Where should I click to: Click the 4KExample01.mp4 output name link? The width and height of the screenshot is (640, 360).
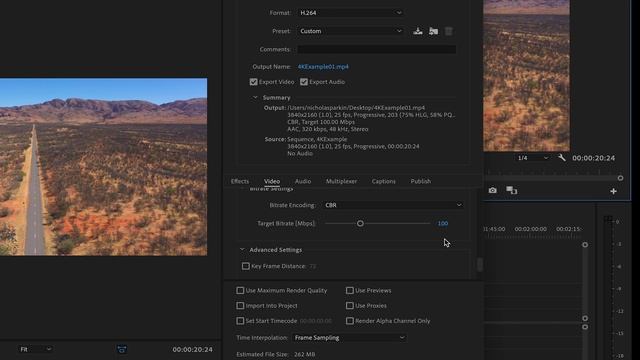point(323,67)
